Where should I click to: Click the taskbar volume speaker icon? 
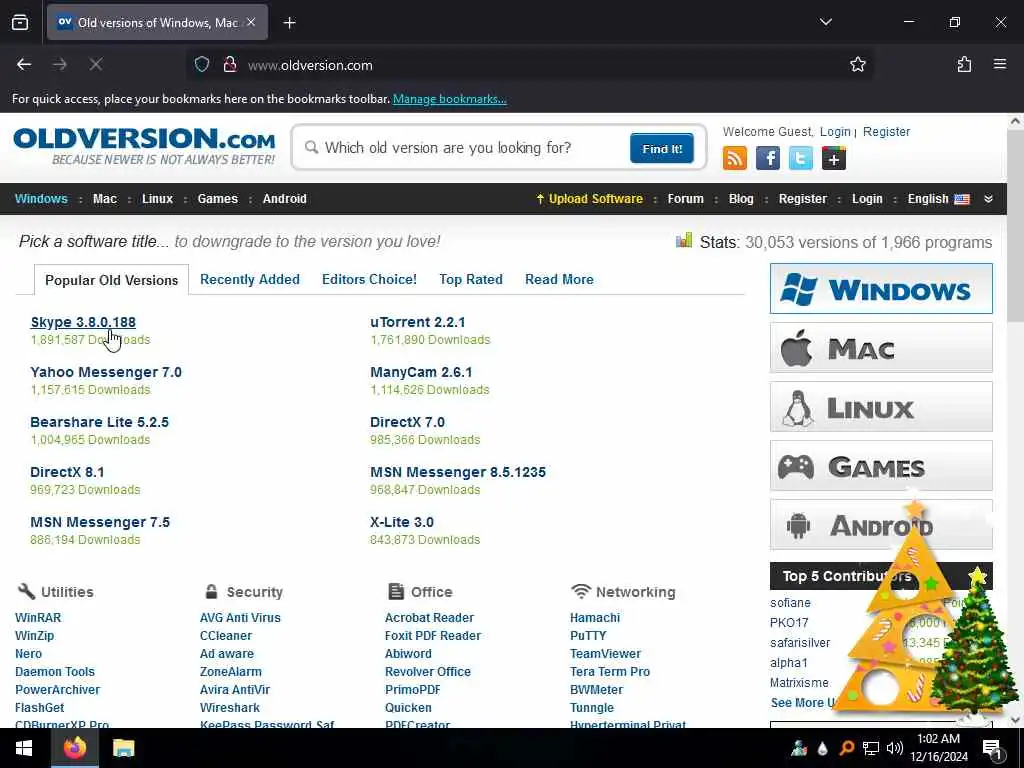pyautogui.click(x=895, y=748)
